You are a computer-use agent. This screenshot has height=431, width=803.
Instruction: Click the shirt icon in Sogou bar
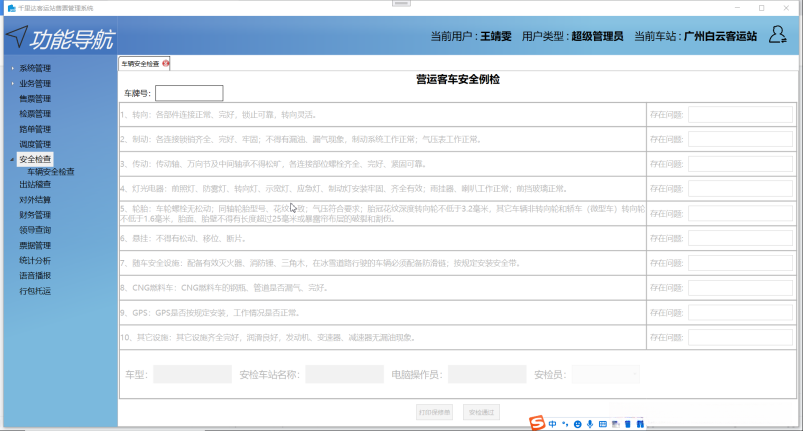point(628,424)
